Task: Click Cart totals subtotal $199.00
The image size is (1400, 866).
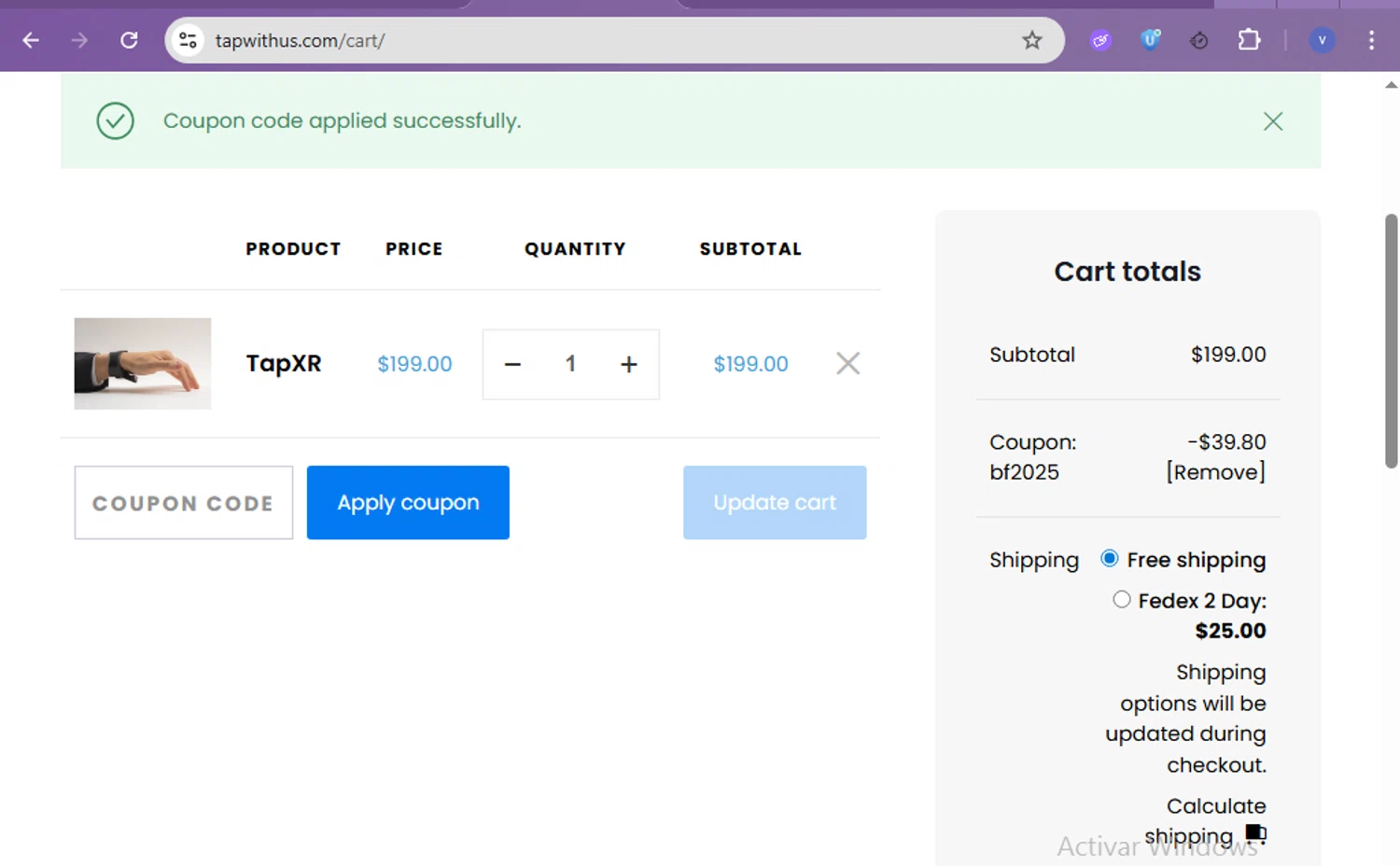Action: pyautogui.click(x=1228, y=355)
